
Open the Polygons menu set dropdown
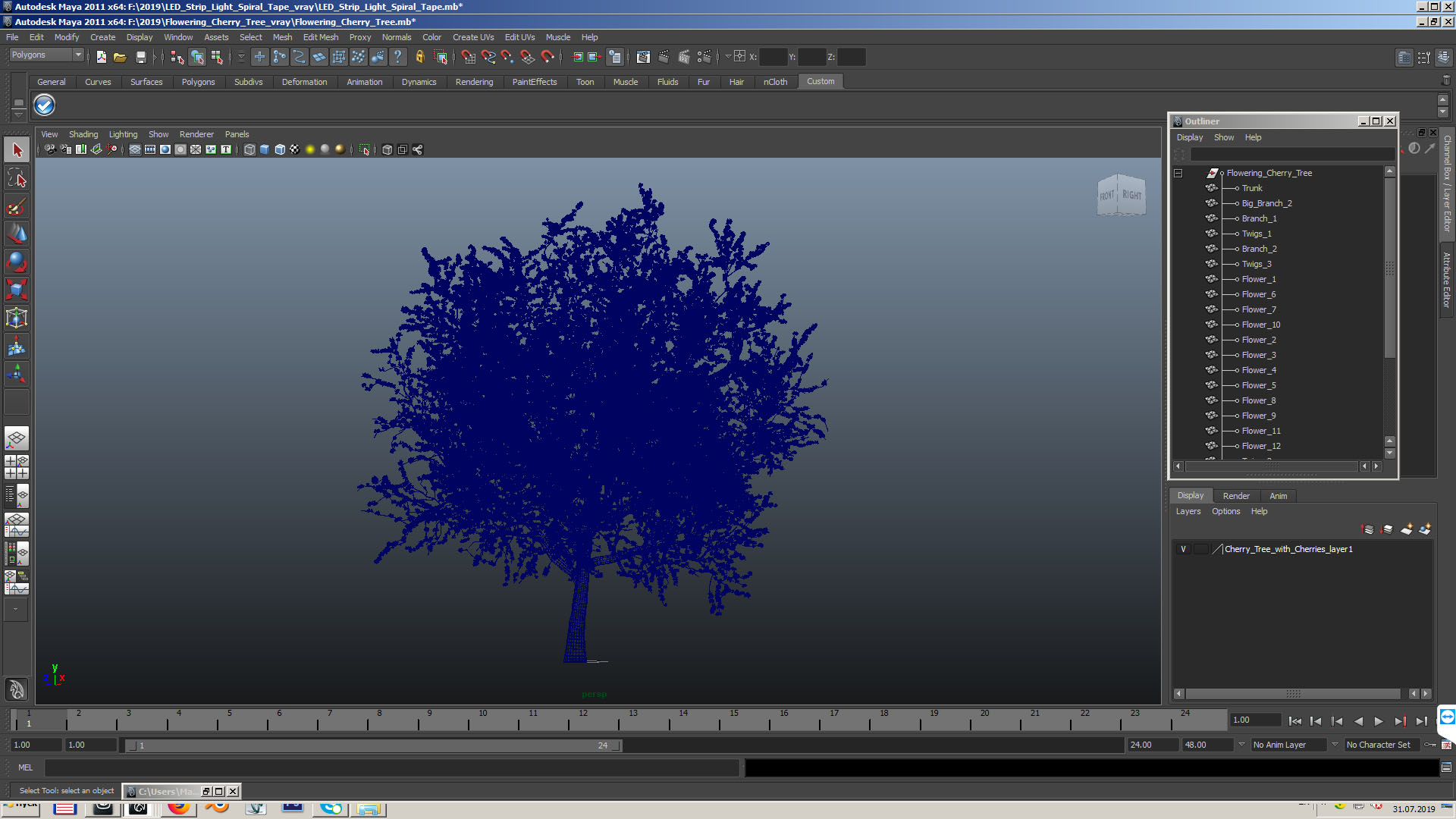click(45, 55)
